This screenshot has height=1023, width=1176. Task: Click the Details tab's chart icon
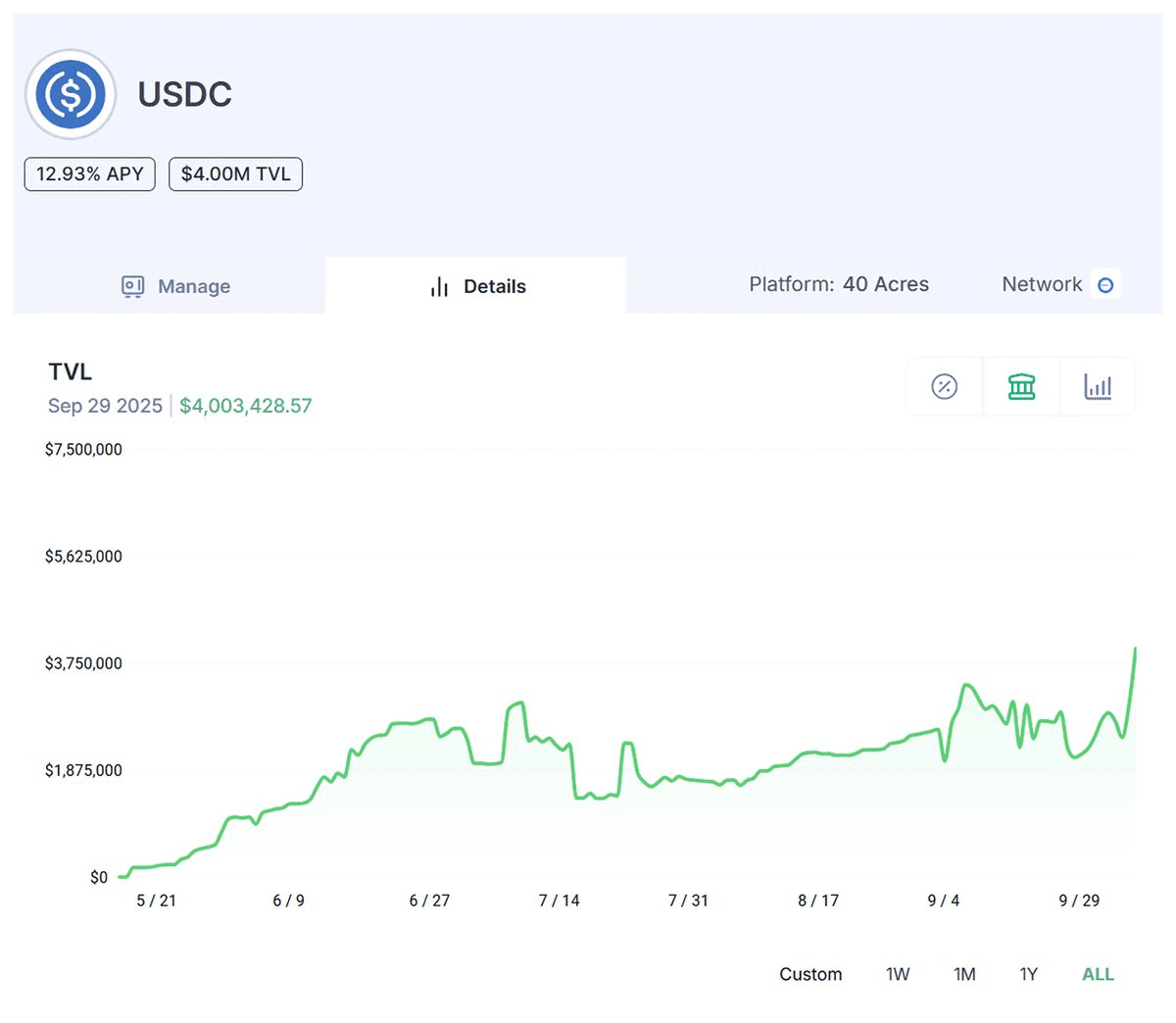point(439,286)
